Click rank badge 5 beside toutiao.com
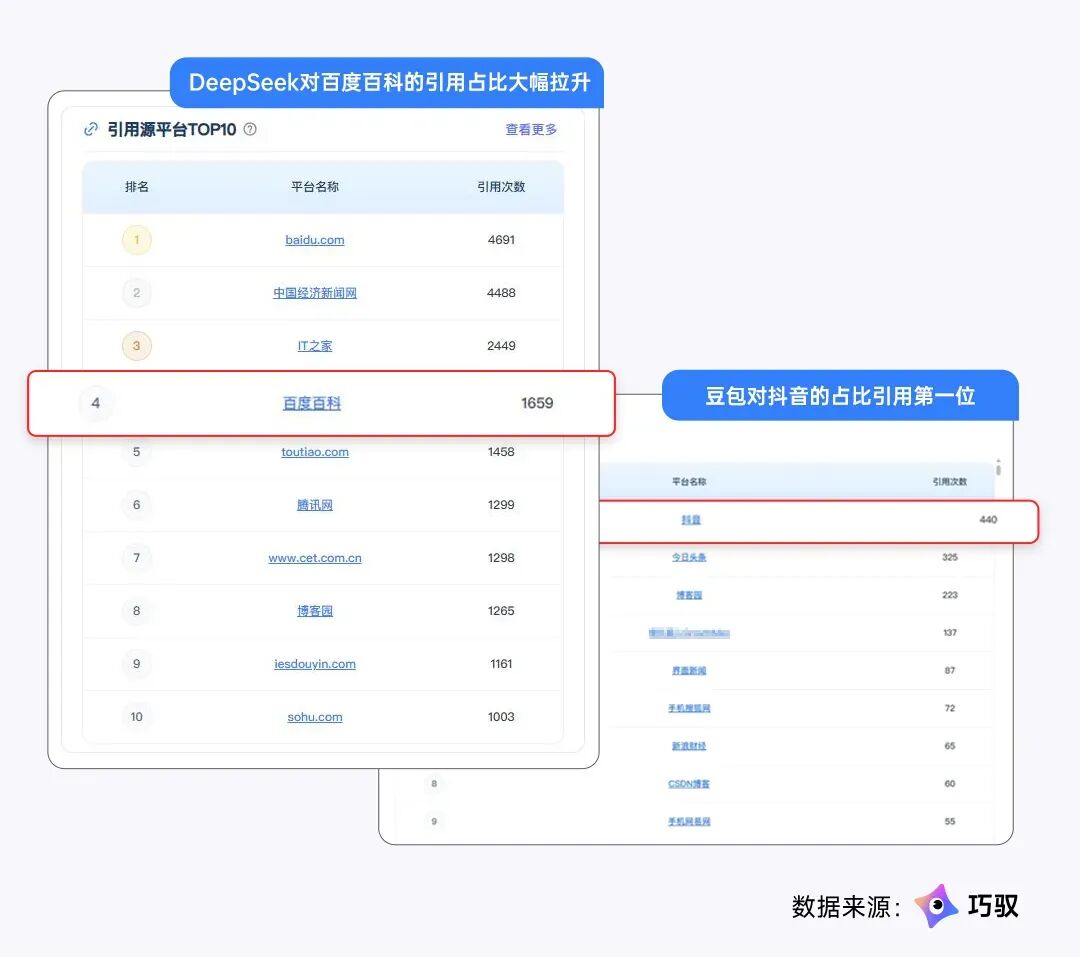The height and width of the screenshot is (957, 1080). point(136,452)
